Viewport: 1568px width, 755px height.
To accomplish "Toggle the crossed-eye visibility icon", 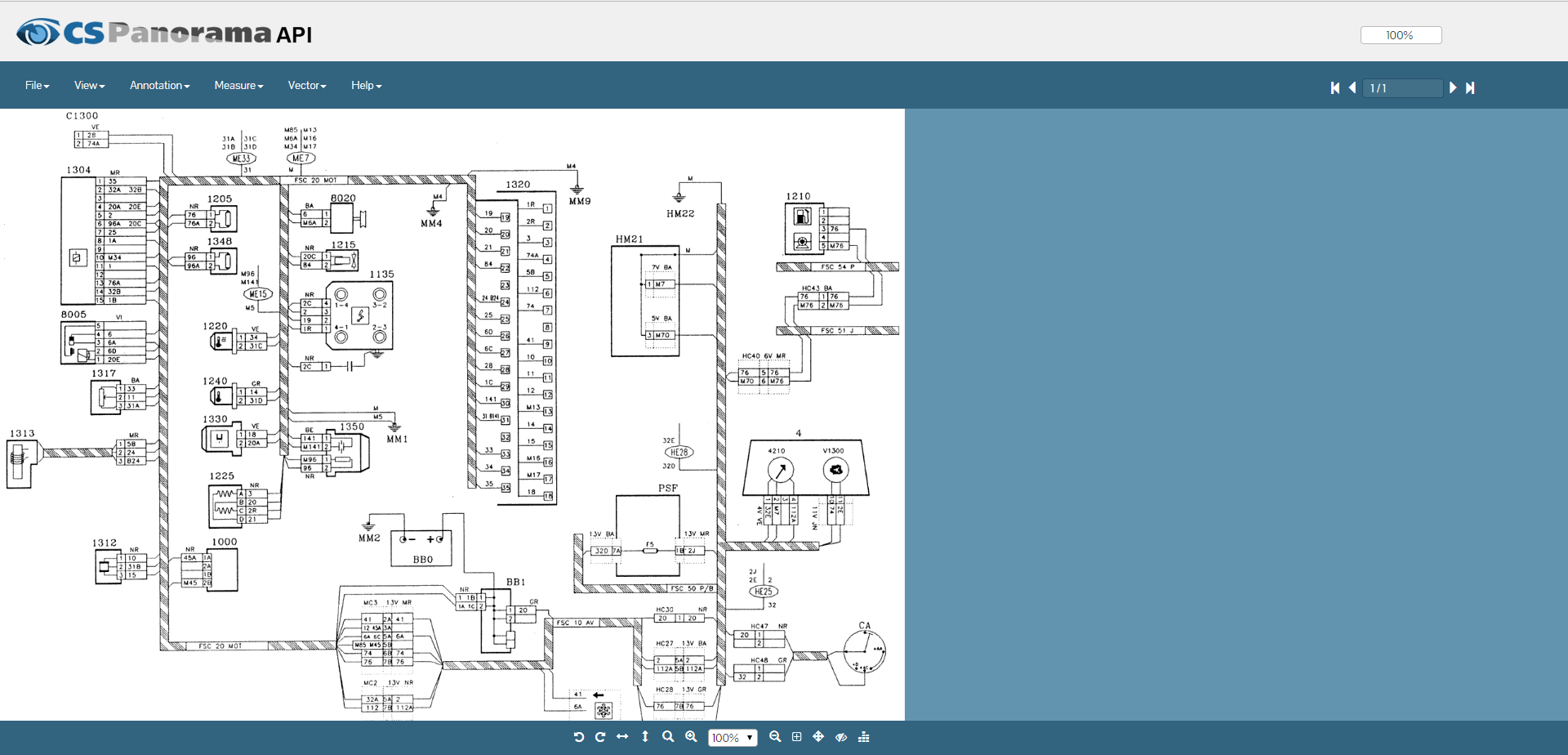I will coord(841,737).
